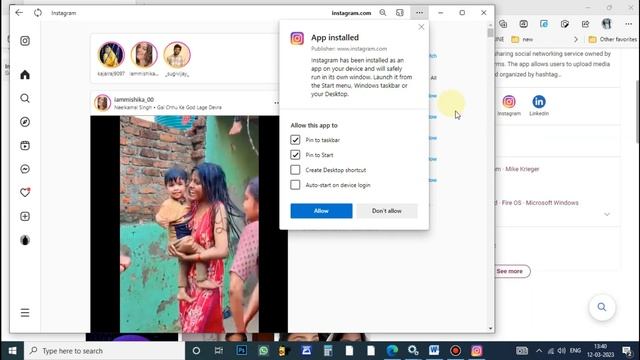Click the Instagram icon in Edge sidebar panel
This screenshot has width=640, height=360.
509,102
